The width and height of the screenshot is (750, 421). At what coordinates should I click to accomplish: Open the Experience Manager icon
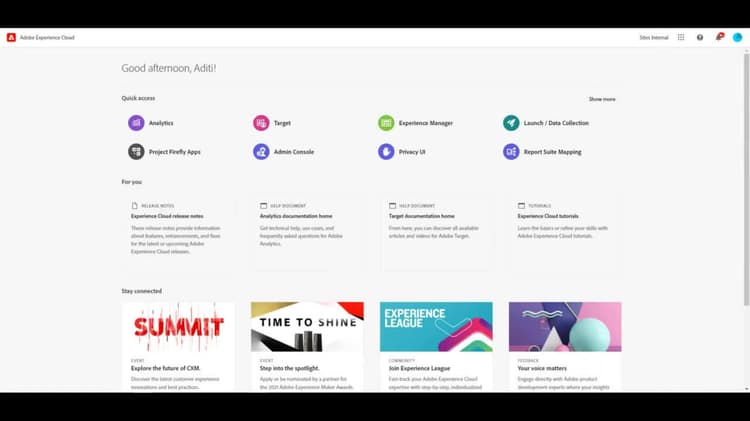point(386,123)
